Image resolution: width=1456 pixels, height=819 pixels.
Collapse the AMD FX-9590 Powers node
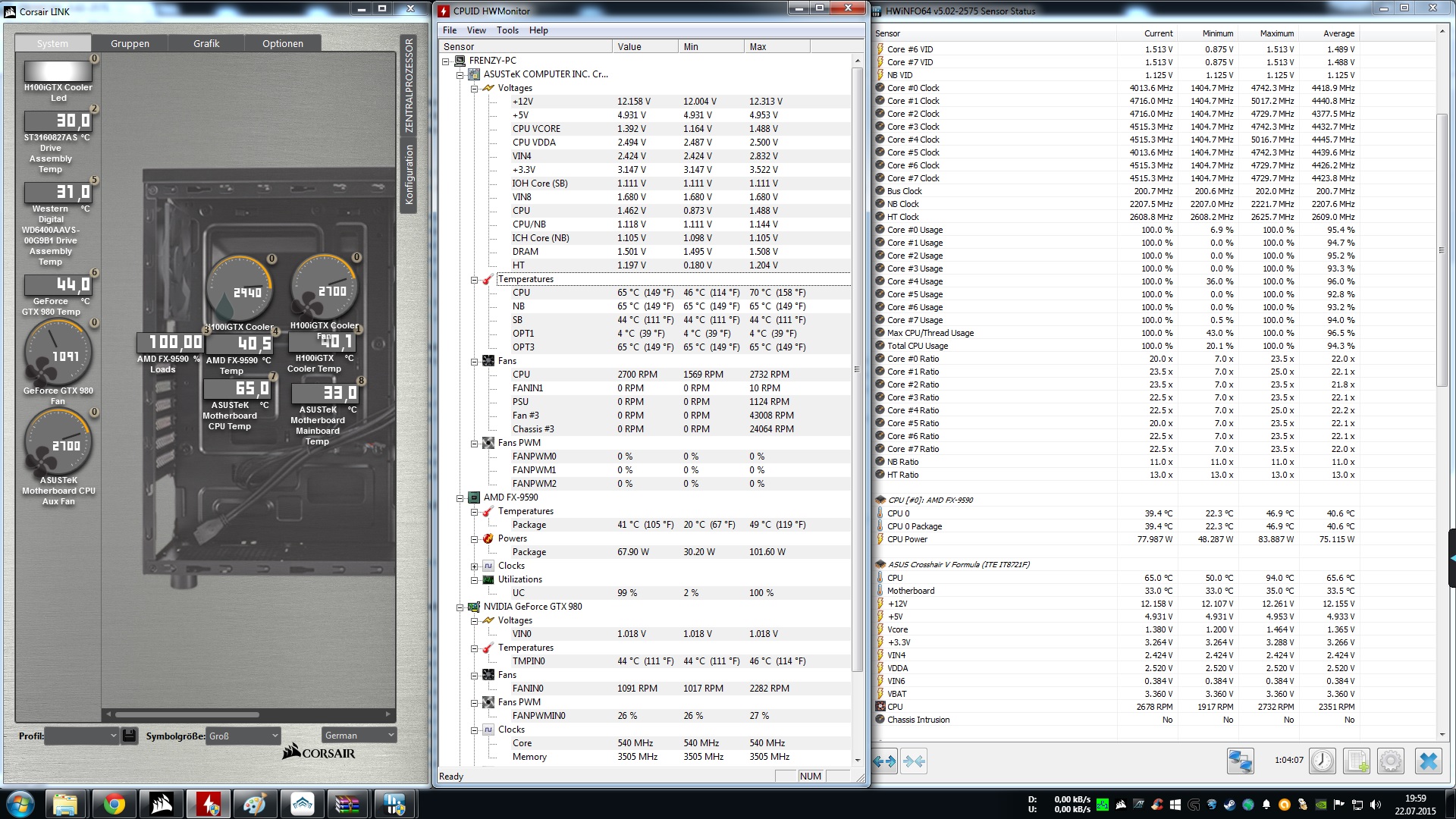pos(474,538)
